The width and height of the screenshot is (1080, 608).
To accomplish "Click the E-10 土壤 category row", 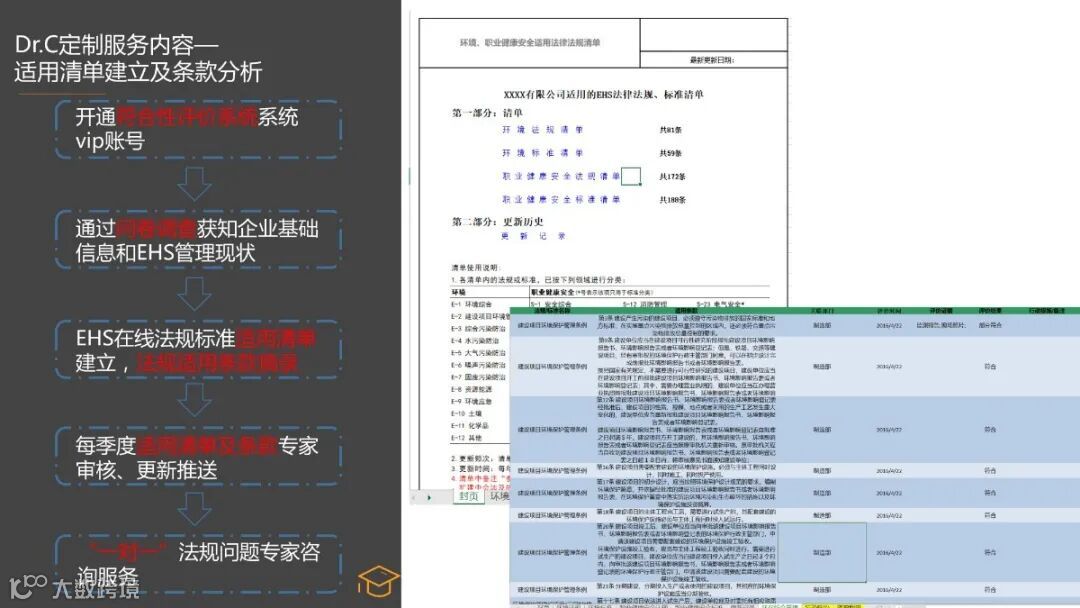I will (x=466, y=414).
